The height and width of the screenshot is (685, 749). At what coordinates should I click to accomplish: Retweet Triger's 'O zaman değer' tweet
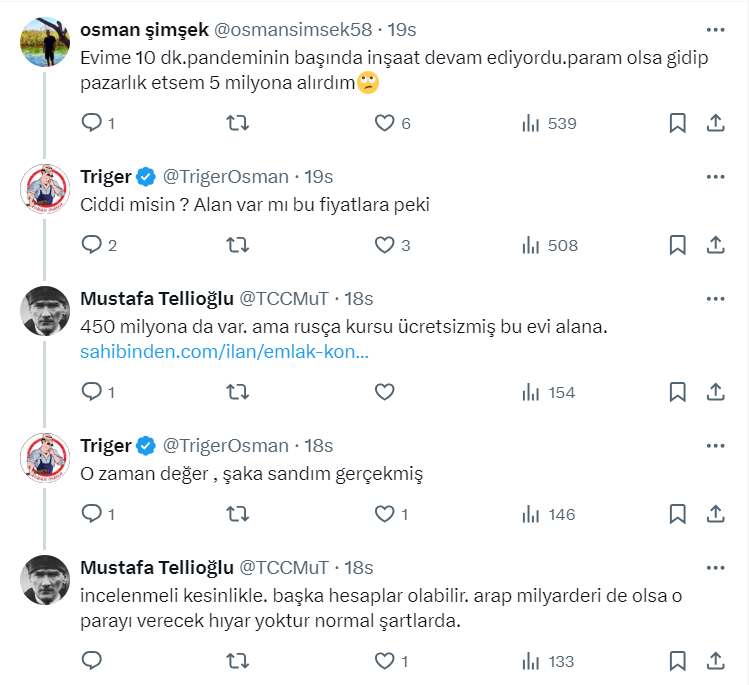pos(238,514)
